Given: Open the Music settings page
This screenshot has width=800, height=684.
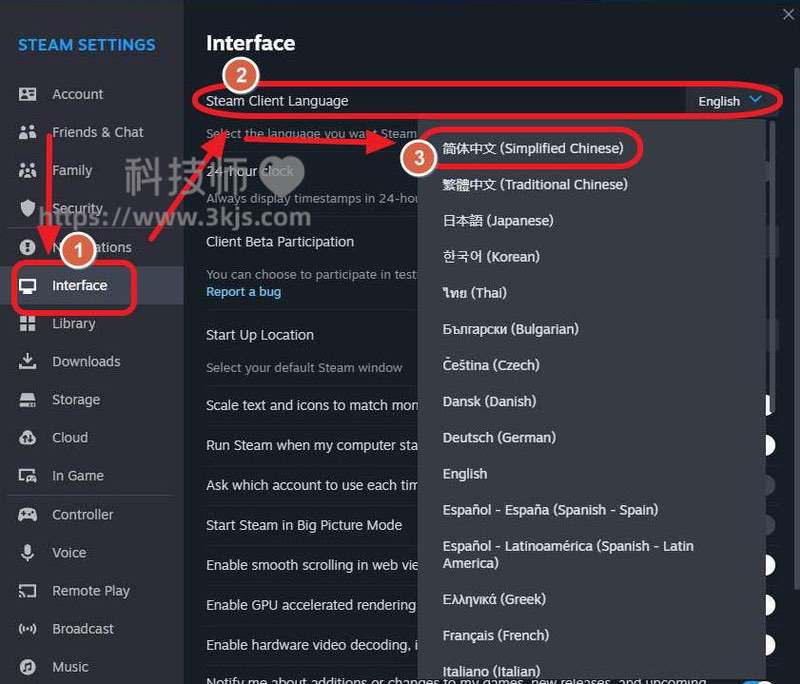Looking at the screenshot, I should tap(92, 667).
